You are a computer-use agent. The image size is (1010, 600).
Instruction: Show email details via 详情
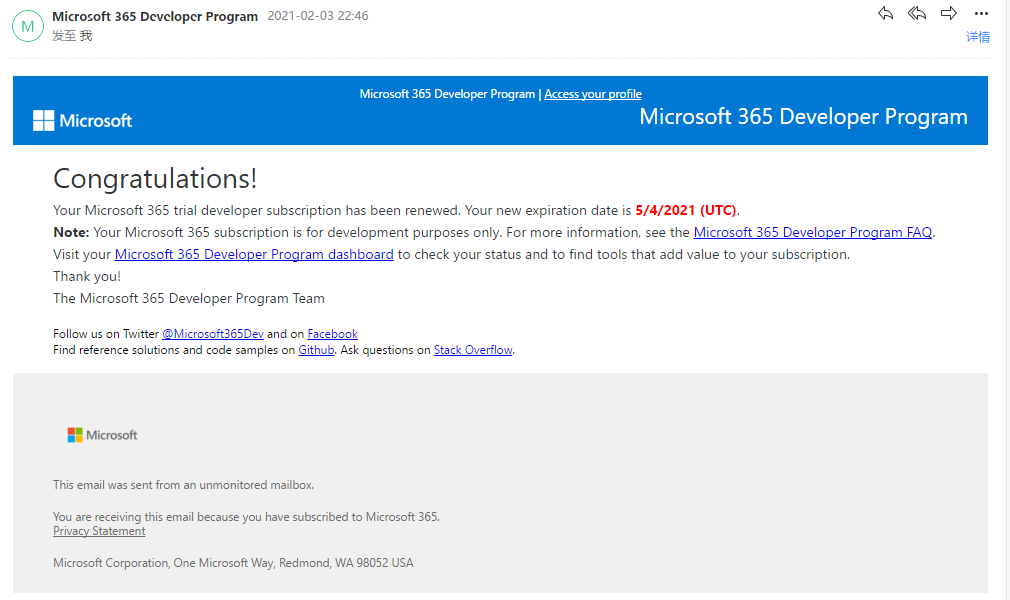coord(977,37)
